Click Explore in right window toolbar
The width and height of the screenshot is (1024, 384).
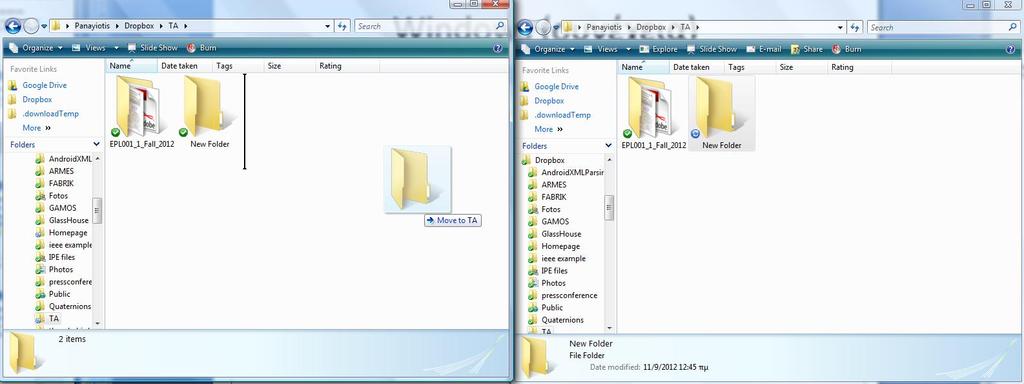pyautogui.click(x=658, y=49)
